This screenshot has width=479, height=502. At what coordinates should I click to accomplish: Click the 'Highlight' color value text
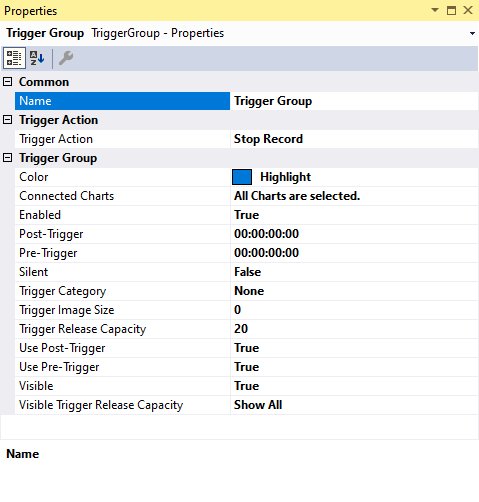point(285,177)
